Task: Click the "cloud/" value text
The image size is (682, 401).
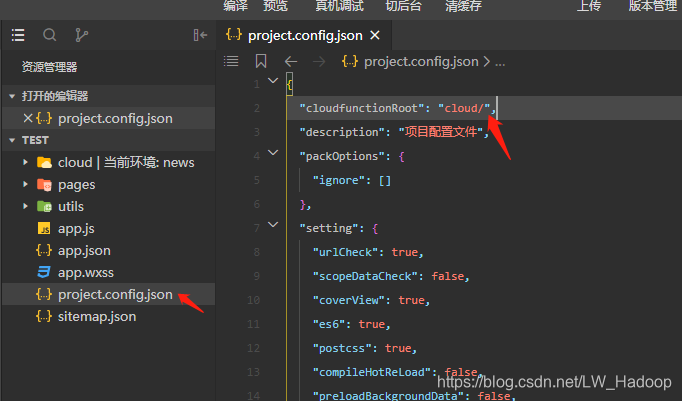Action: [x=464, y=108]
